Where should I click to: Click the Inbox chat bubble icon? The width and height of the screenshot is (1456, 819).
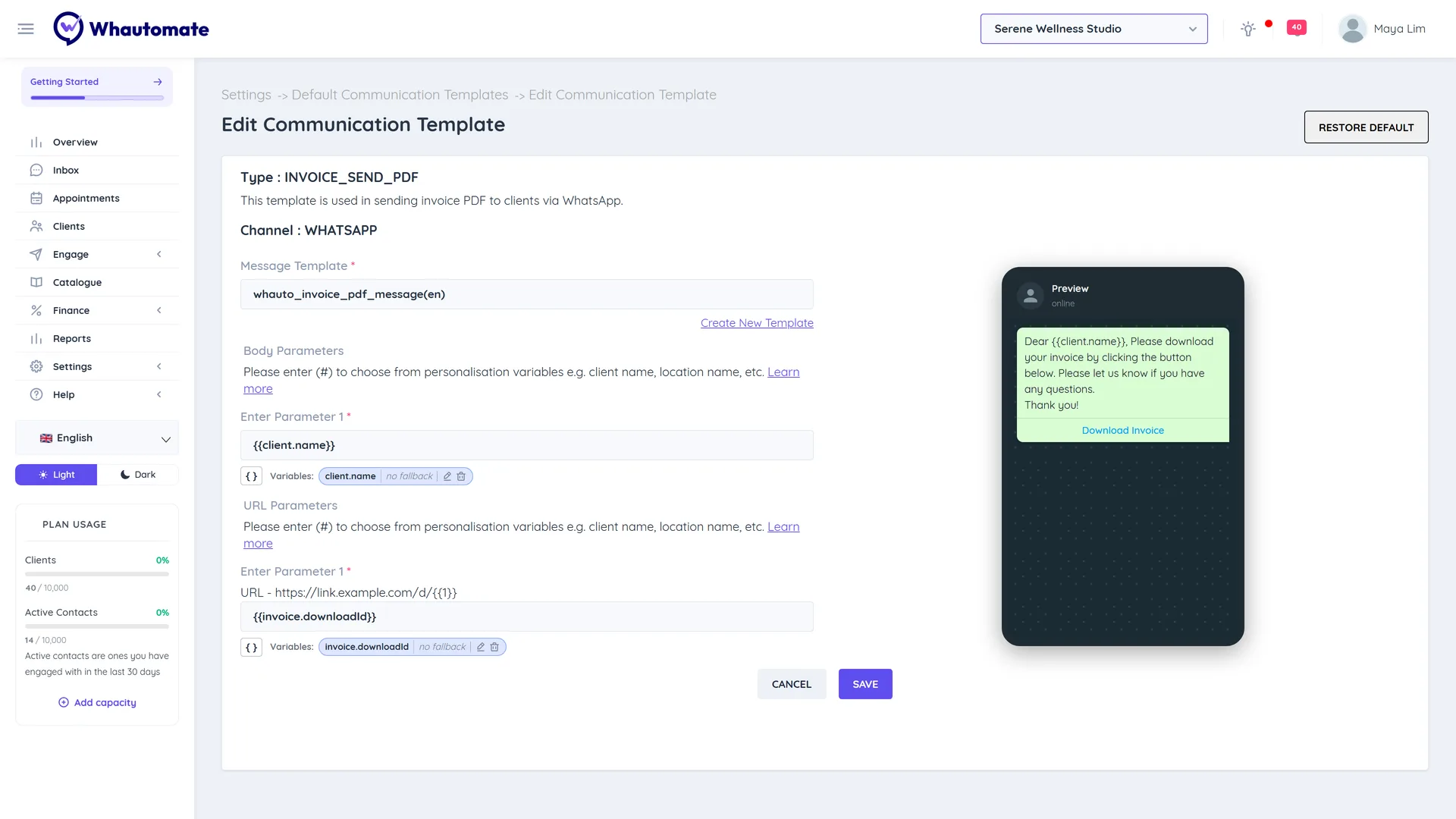(x=36, y=171)
